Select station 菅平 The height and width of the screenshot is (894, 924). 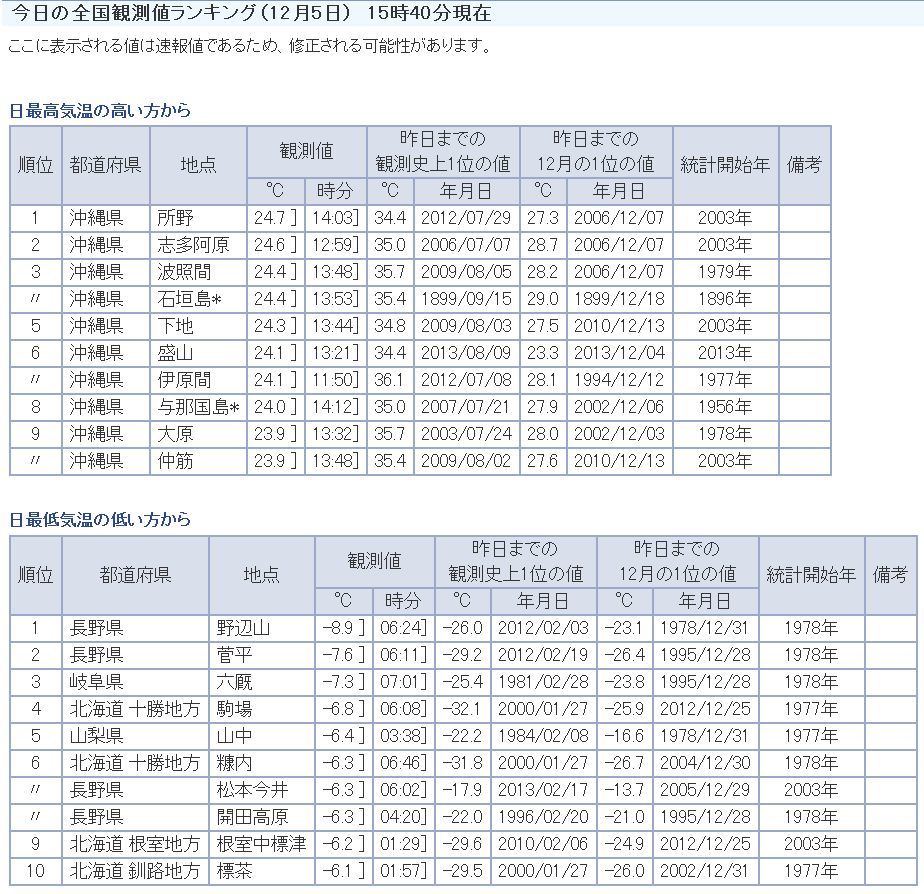click(234, 655)
